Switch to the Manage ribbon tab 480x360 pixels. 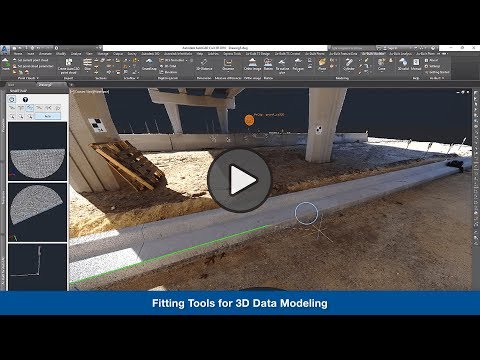coord(103,53)
